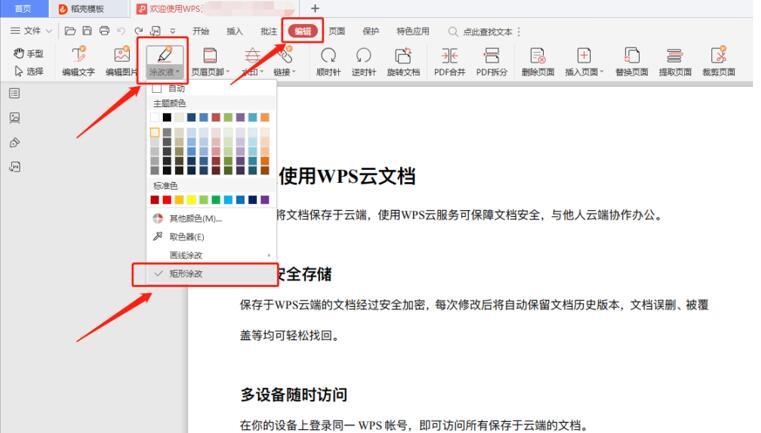Switch to the 保护 ribbon tab

point(370,31)
